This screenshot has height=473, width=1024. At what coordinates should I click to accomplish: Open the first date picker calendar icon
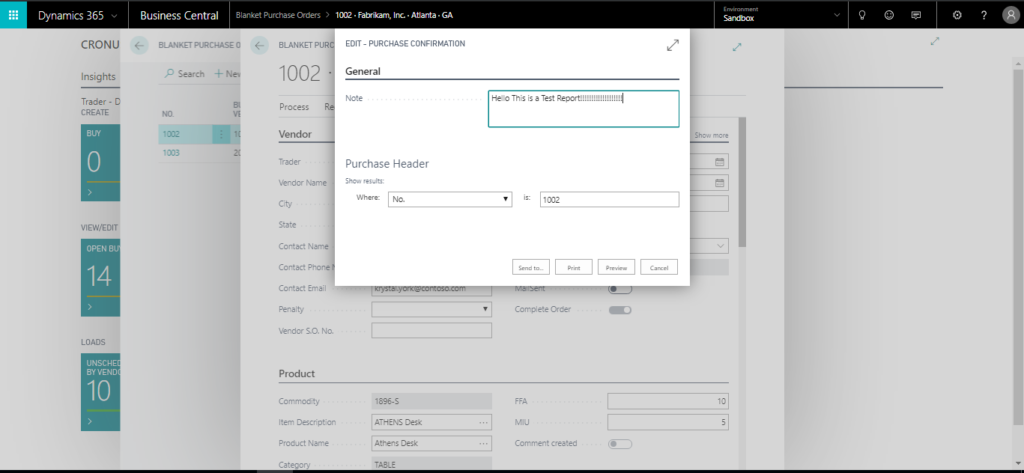click(x=720, y=162)
